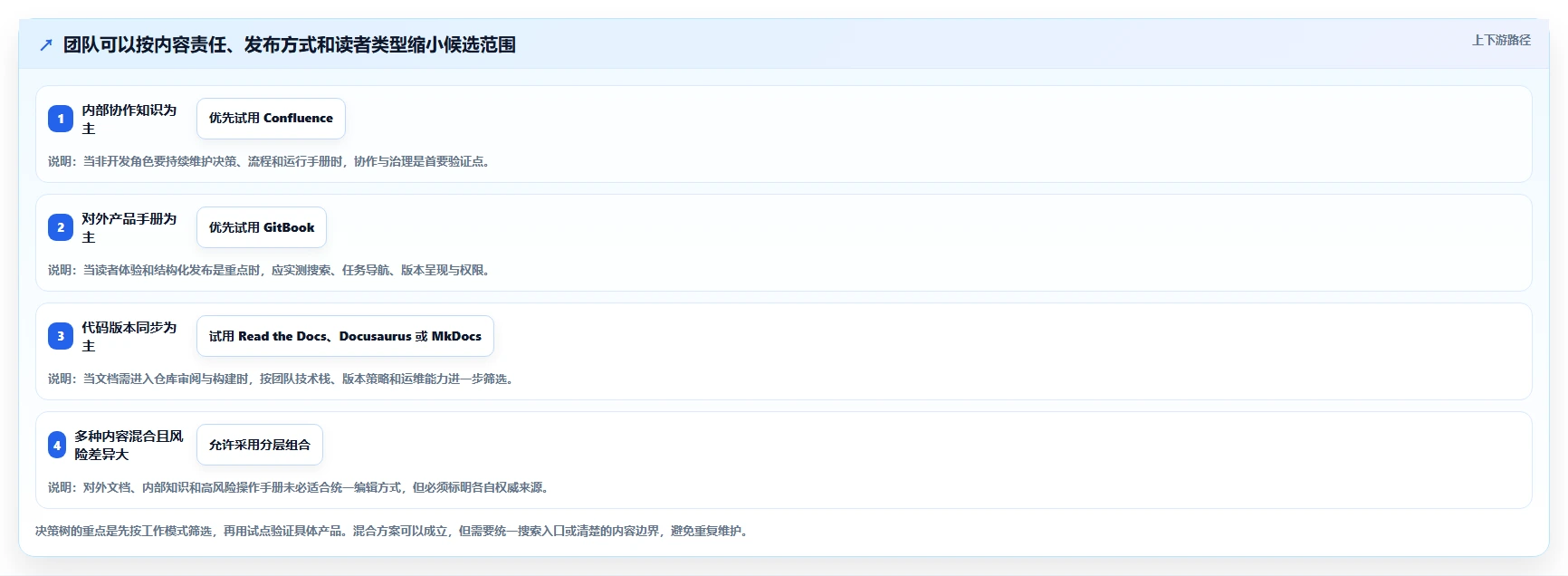Select the step 4 number badge
The width and height of the screenshot is (1568, 576).
click(57, 445)
